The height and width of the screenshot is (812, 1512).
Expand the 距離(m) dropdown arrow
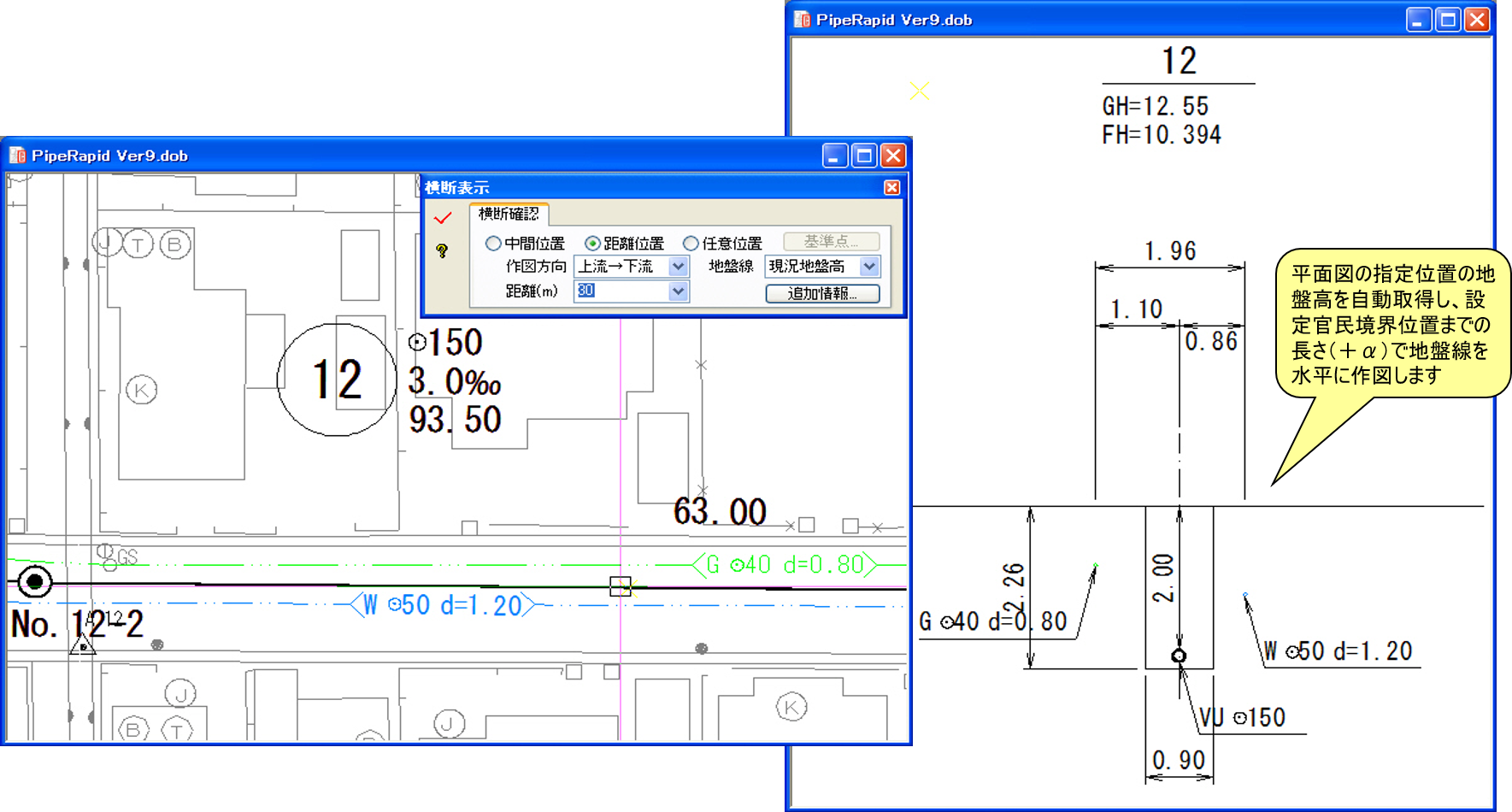[678, 291]
